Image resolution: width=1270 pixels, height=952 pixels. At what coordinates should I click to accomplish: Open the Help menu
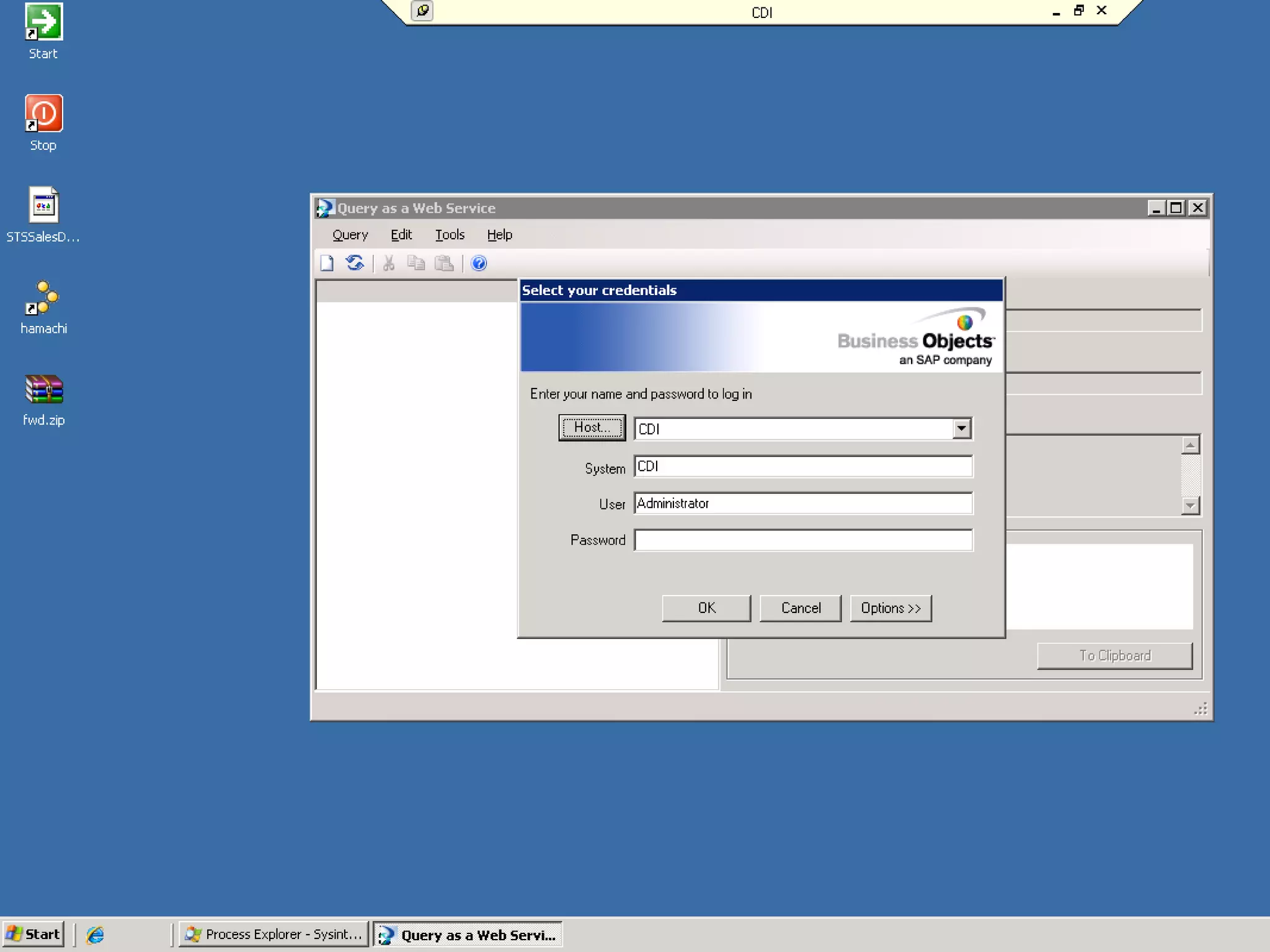click(x=500, y=235)
